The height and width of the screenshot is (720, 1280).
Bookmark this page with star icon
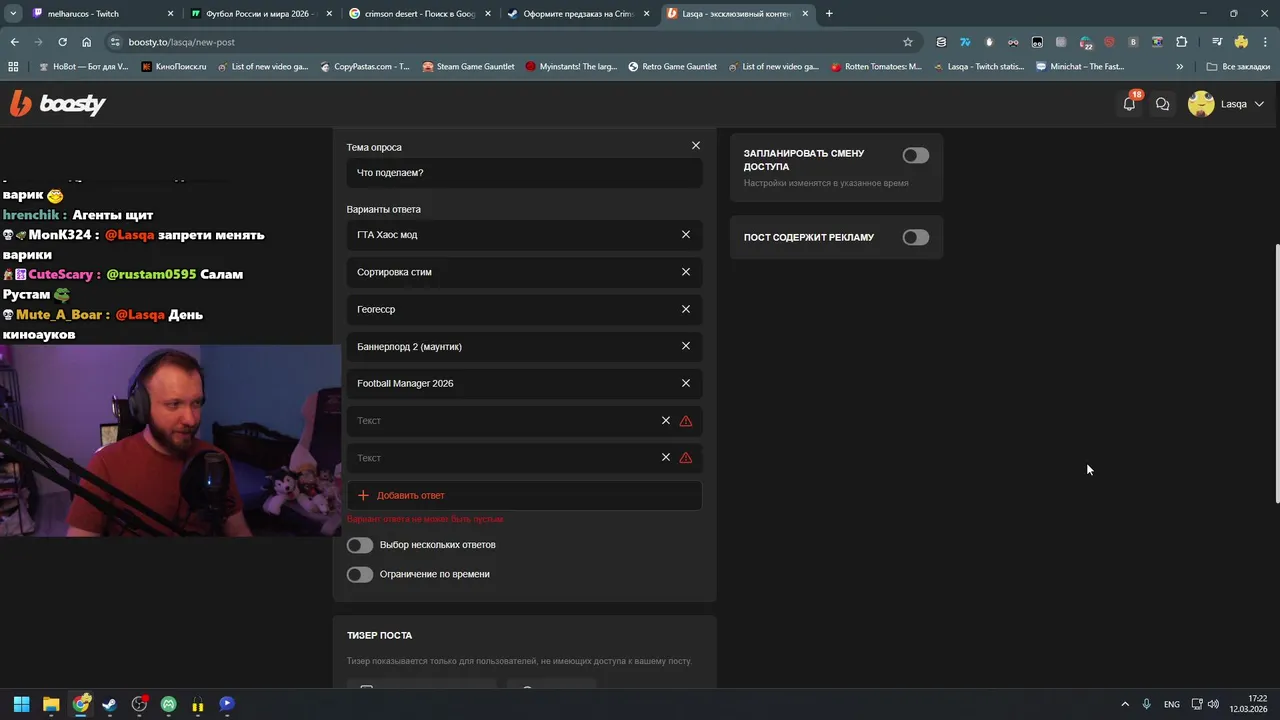[x=908, y=42]
